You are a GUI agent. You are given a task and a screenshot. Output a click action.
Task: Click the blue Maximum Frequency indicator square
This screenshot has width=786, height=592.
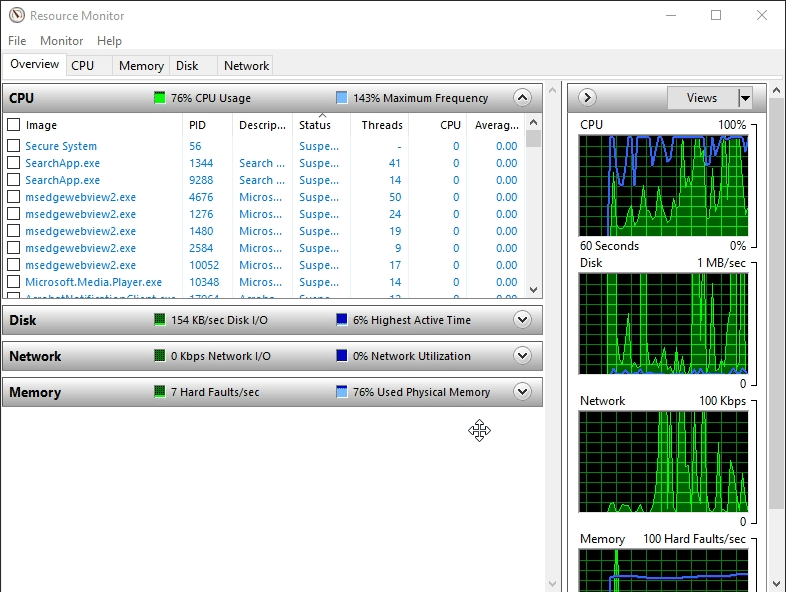341,98
